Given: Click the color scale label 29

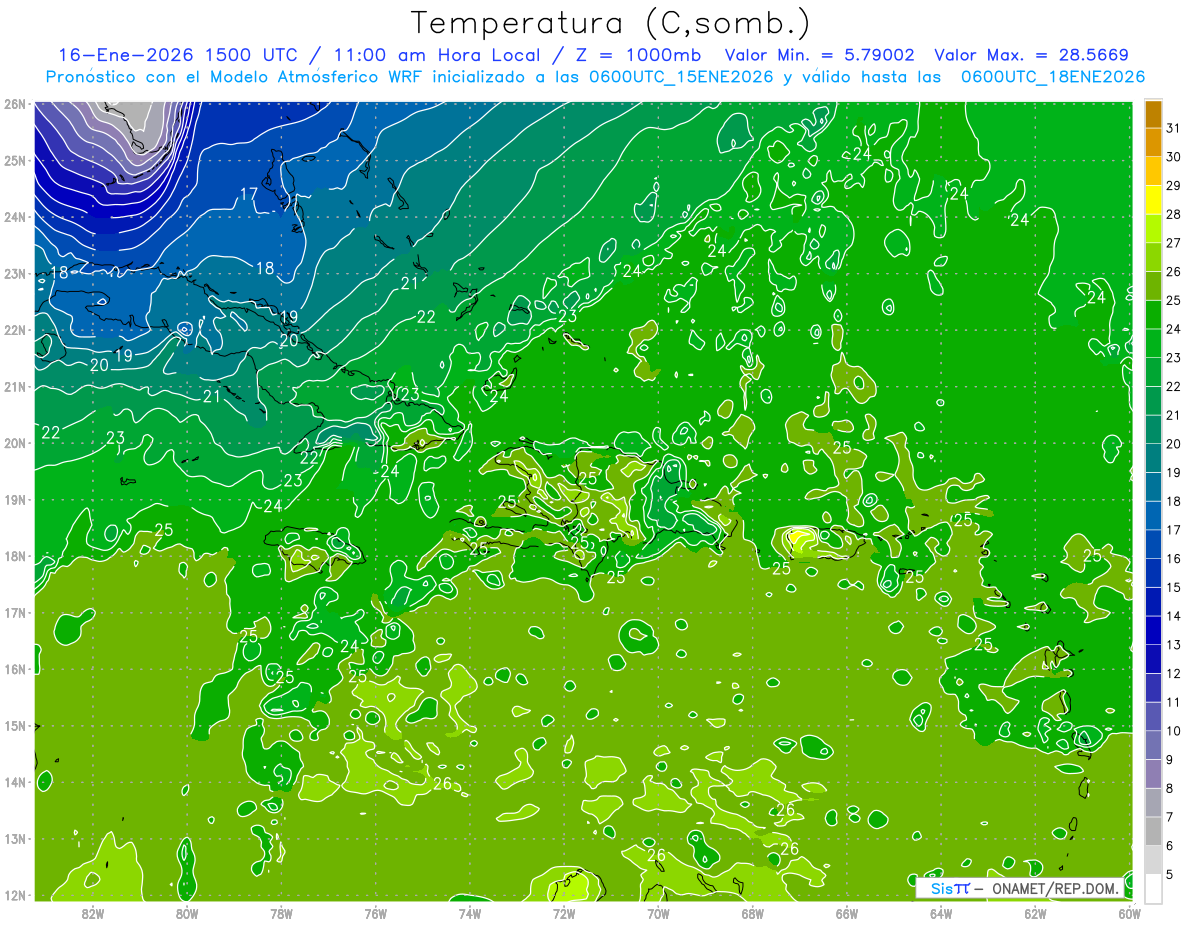Looking at the screenshot, I should pos(1173,185).
